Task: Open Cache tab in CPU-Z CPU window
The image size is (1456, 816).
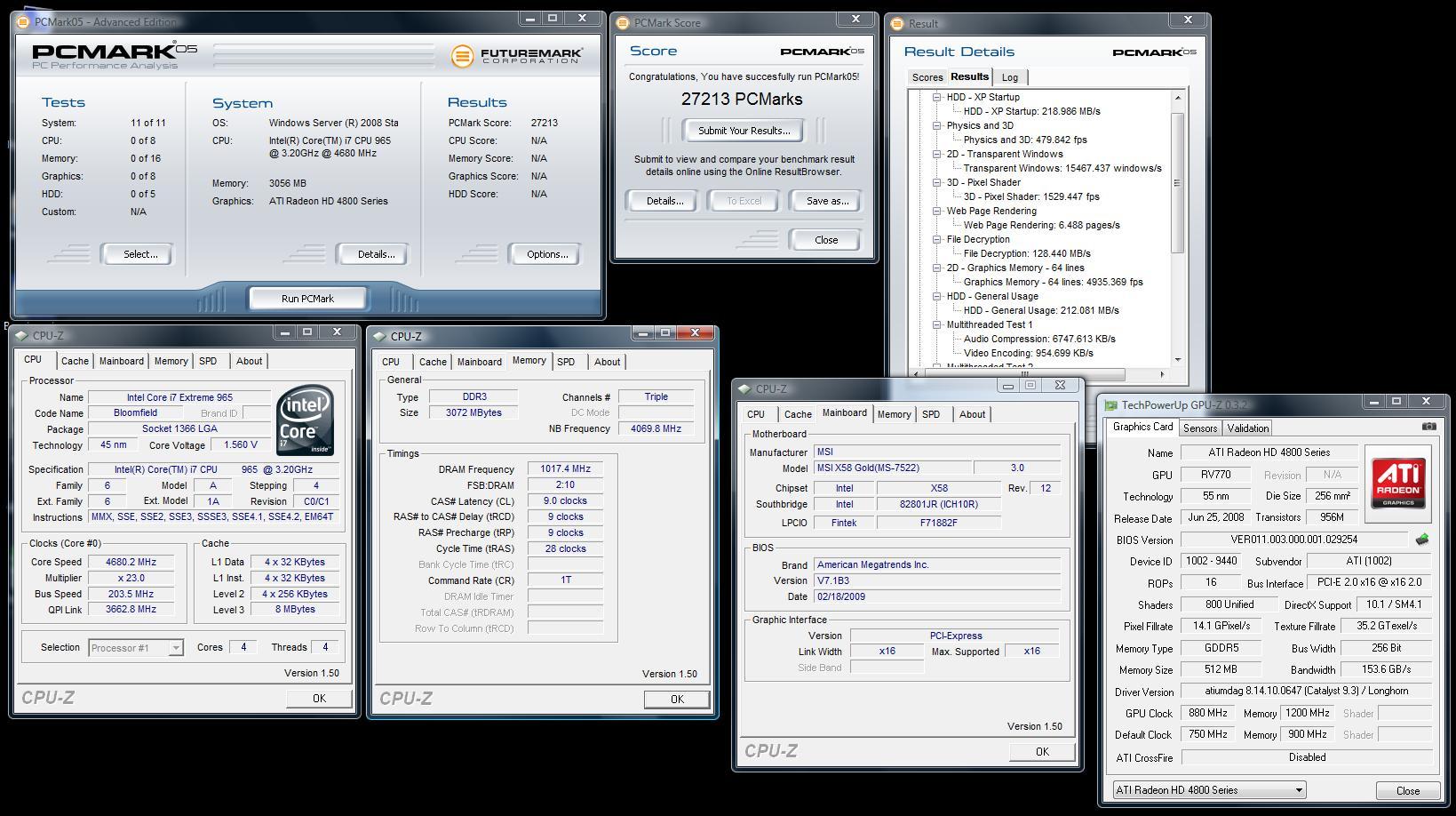Action: (x=75, y=361)
